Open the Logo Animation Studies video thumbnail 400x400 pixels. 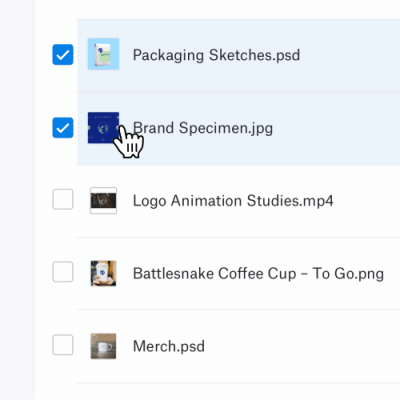click(103, 200)
